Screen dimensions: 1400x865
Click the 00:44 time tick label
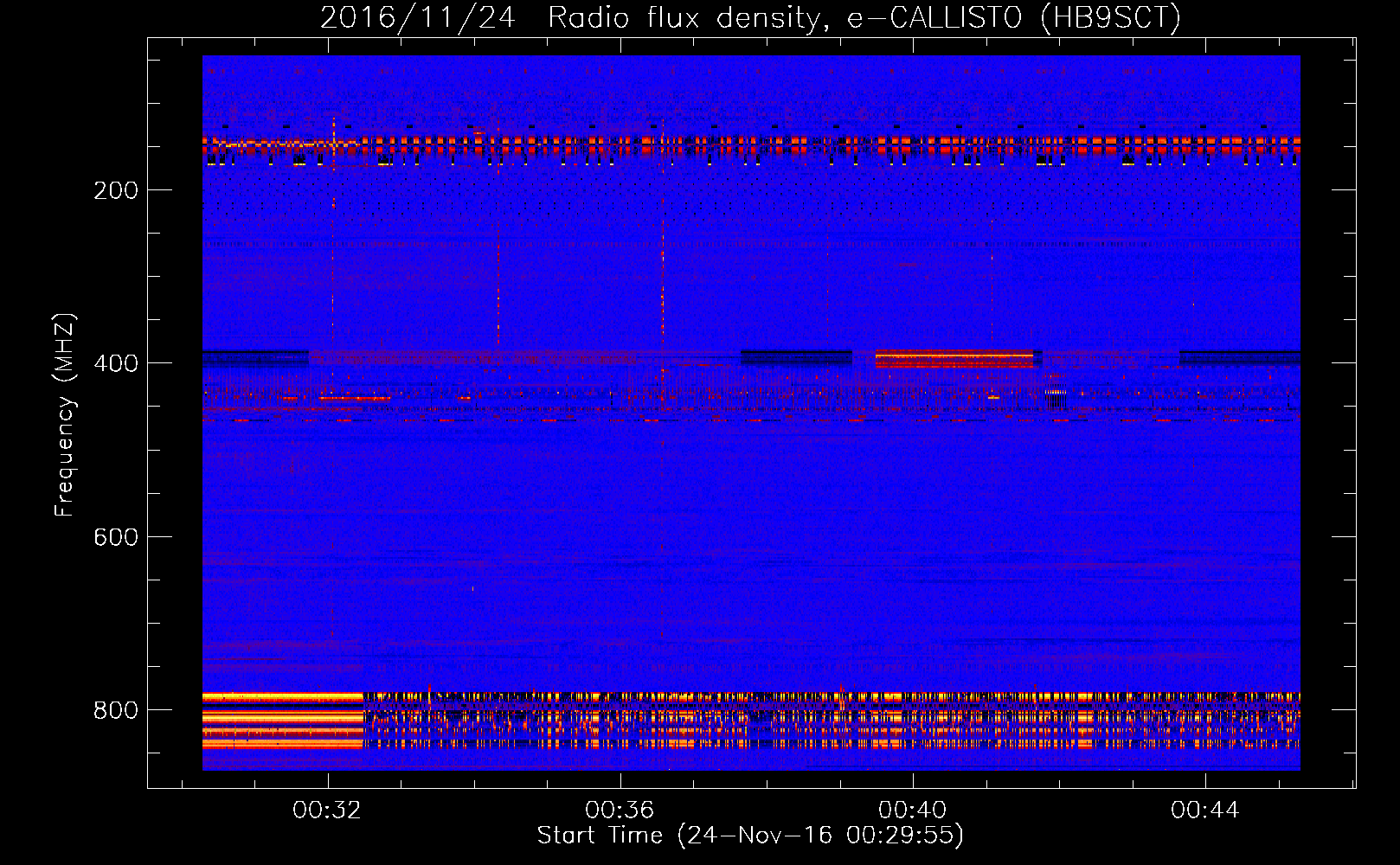tap(1205, 811)
